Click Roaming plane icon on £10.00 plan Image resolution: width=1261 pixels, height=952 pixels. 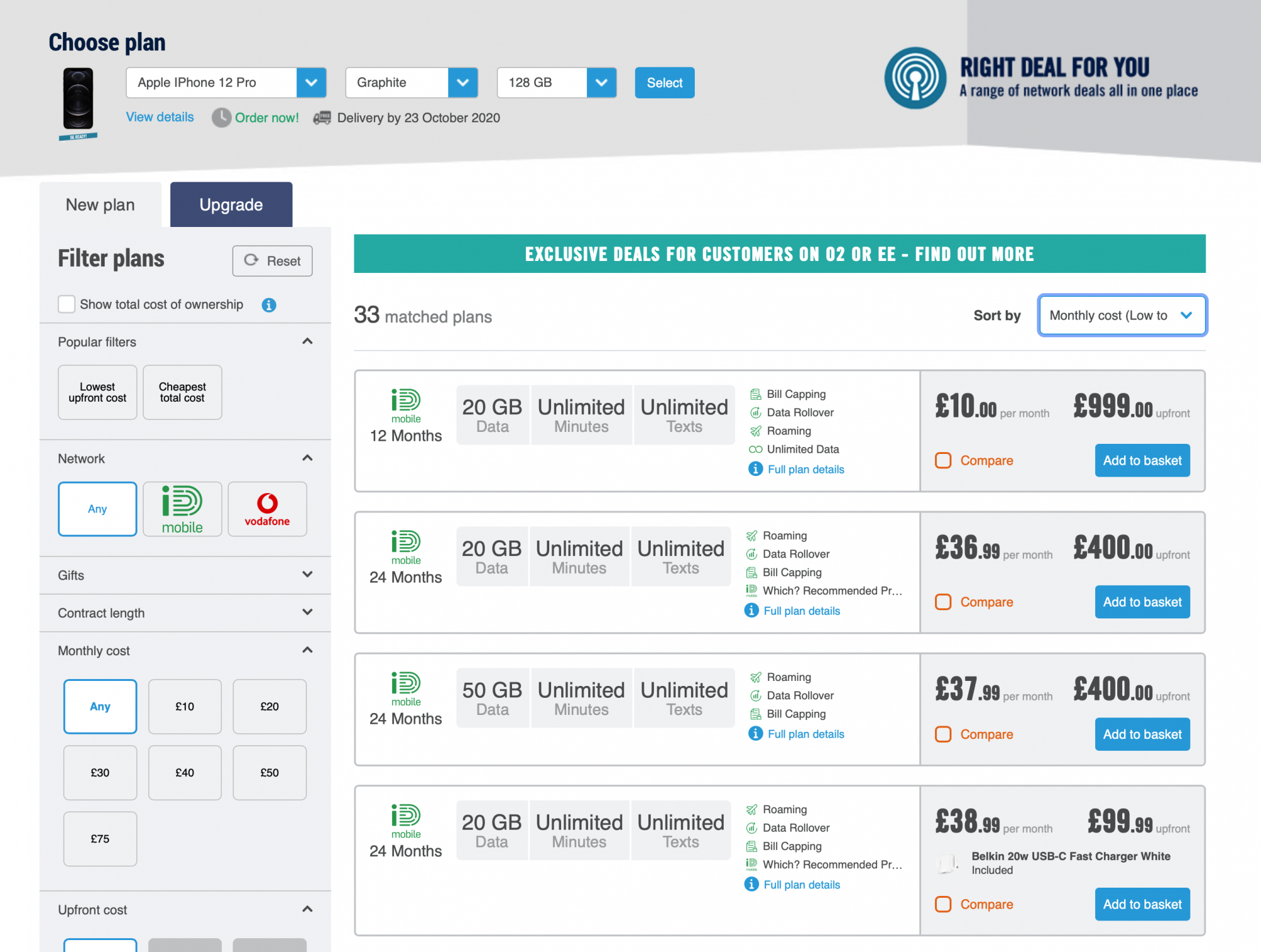point(755,431)
